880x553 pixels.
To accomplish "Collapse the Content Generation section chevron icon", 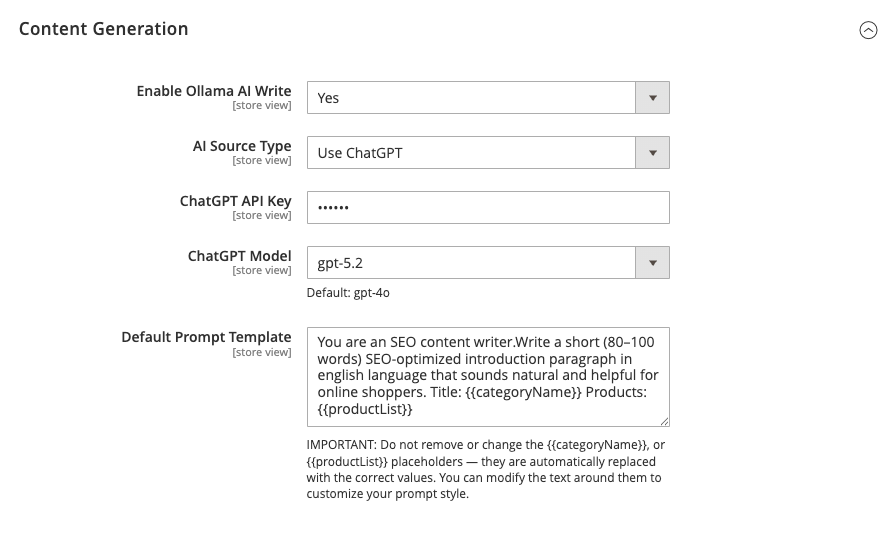I will 868,30.
